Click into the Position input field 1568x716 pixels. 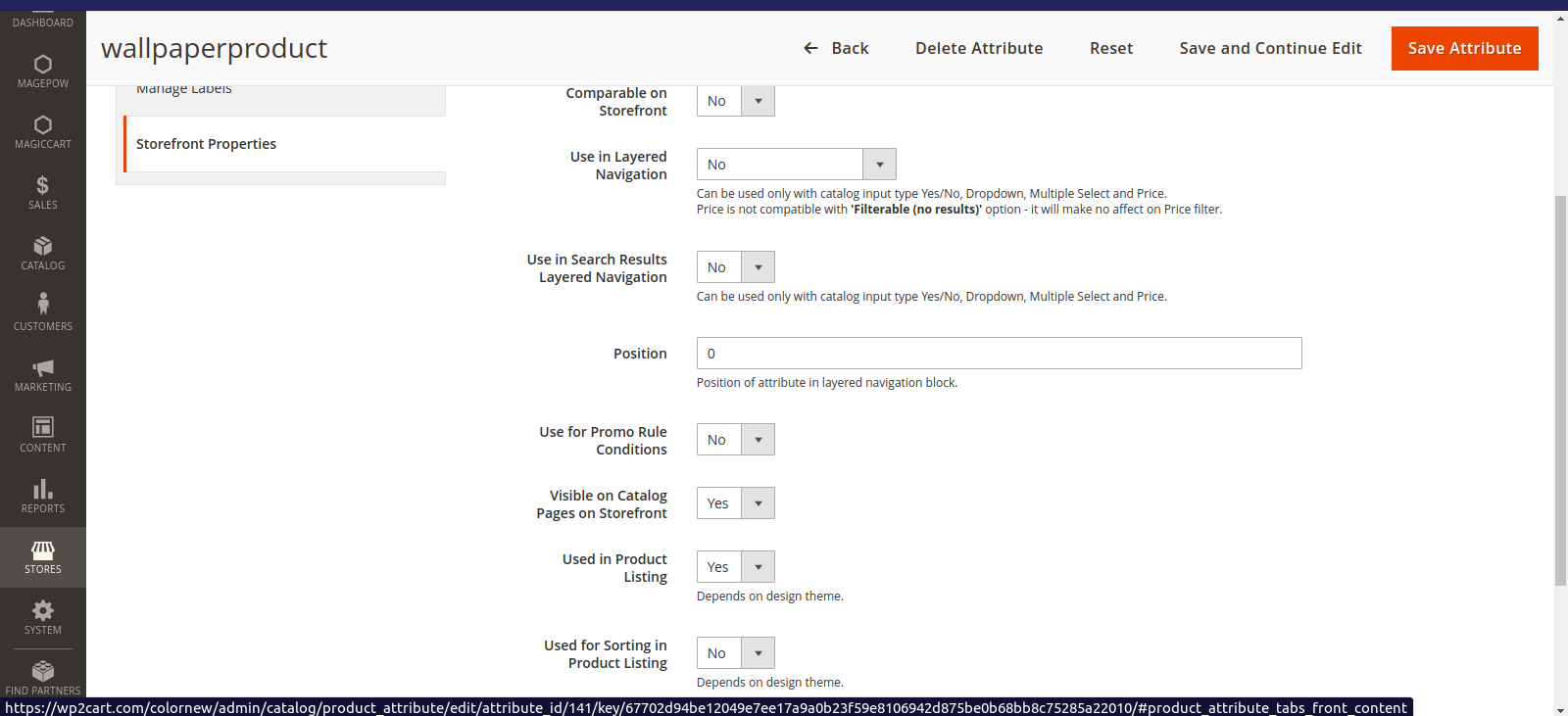999,354
